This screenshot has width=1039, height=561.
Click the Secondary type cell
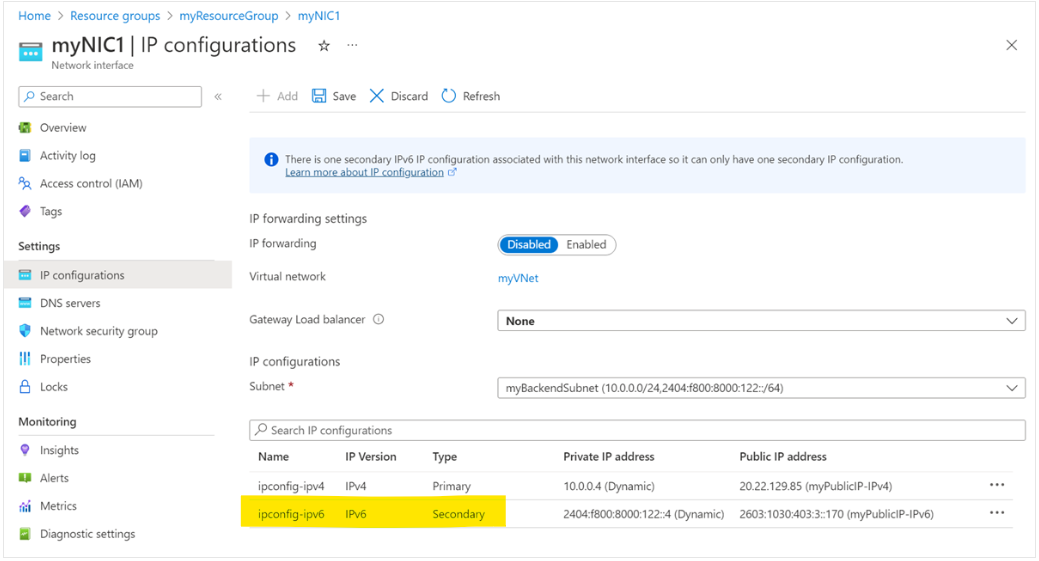pos(459,514)
